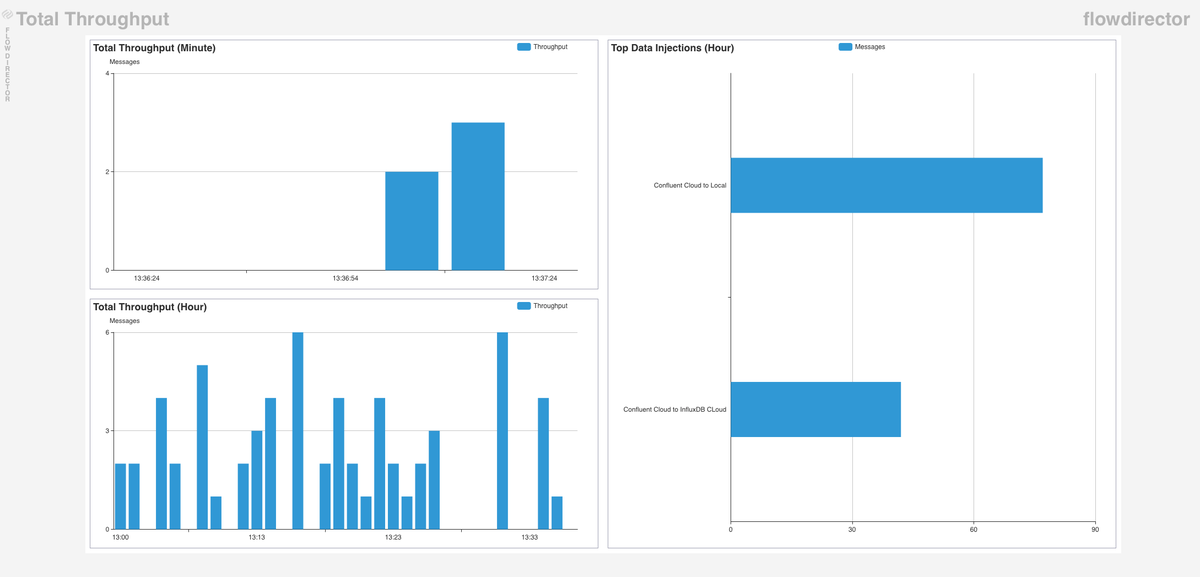Toggle the Throughput legend swatch in Hour chart
This screenshot has height=577, width=1200.
point(524,306)
